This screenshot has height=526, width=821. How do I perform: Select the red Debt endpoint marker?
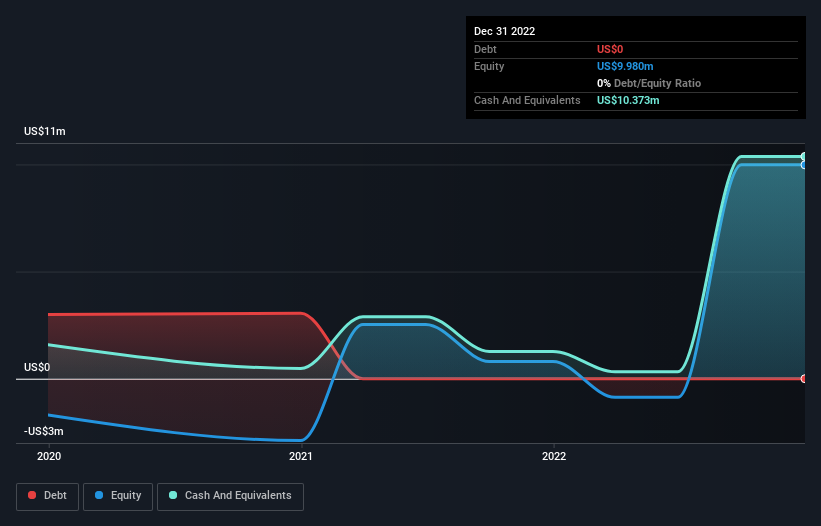(x=804, y=378)
